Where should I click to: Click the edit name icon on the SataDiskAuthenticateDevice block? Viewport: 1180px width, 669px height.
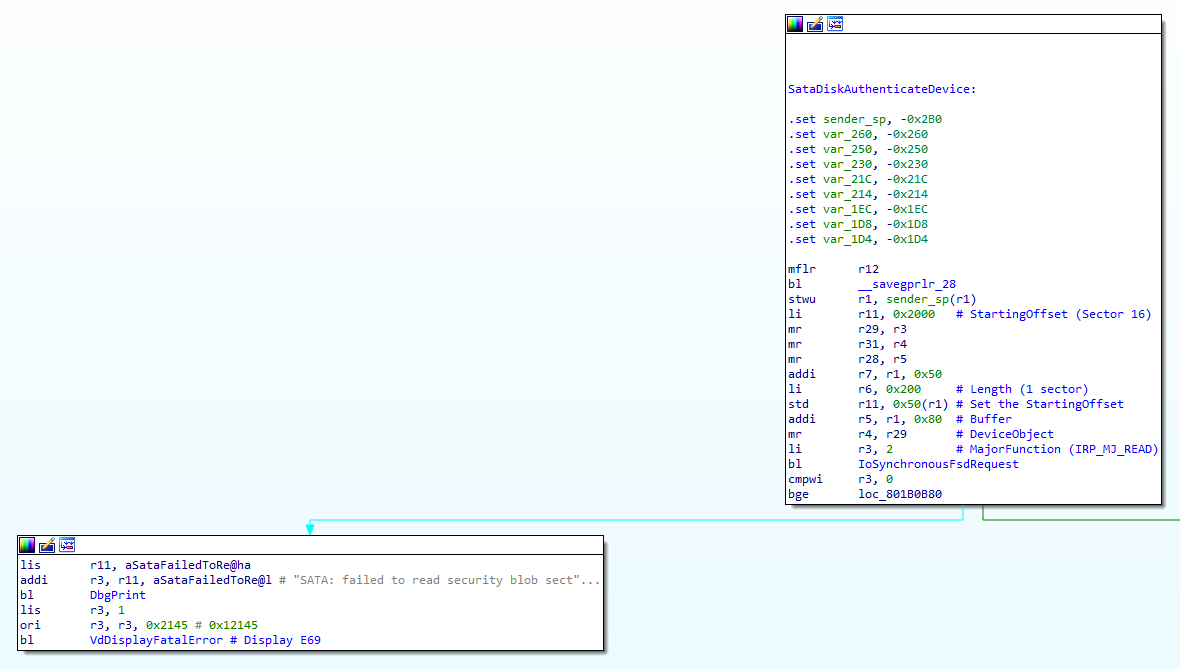click(815, 24)
